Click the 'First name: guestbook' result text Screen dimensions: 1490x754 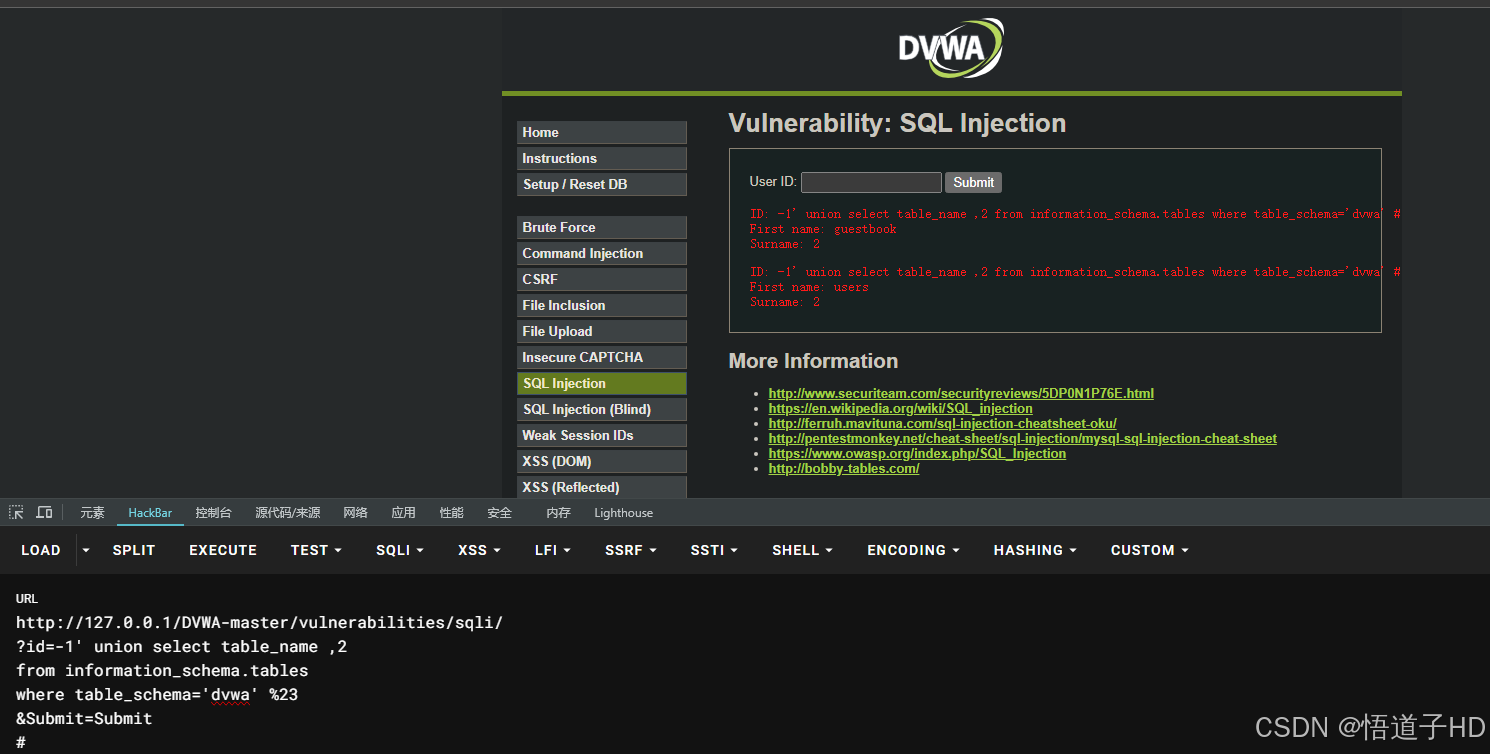[x=823, y=229]
